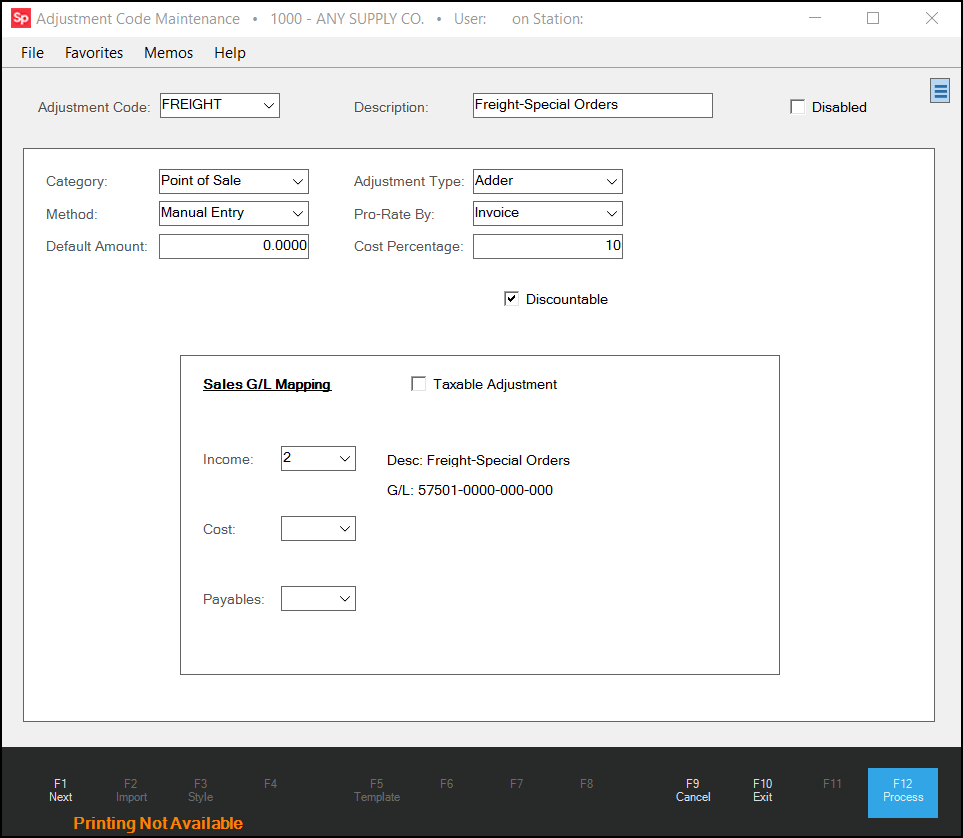The height and width of the screenshot is (838, 963).
Task: Maximize the Adjustment Code Maintenance window
Action: pyautogui.click(x=873, y=18)
